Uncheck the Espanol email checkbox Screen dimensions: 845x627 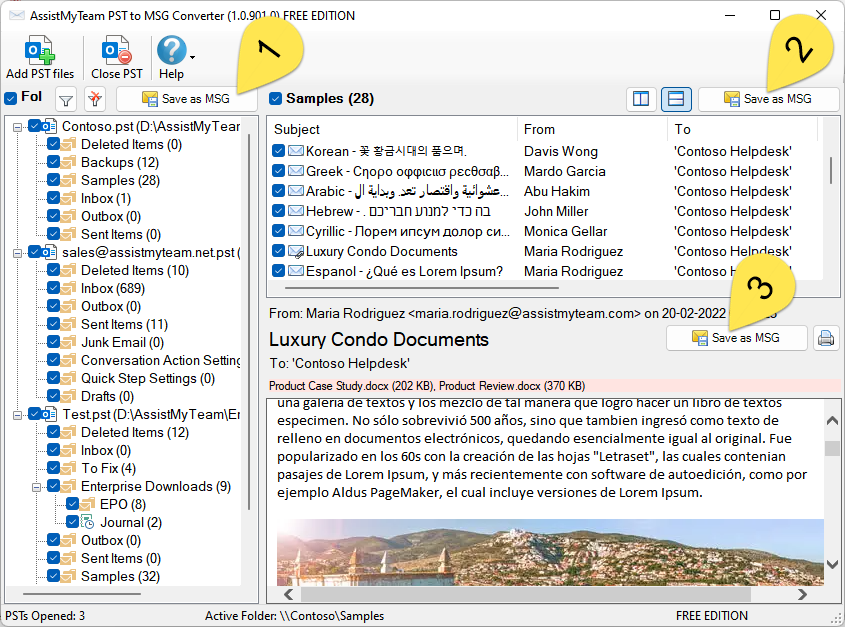(x=278, y=271)
